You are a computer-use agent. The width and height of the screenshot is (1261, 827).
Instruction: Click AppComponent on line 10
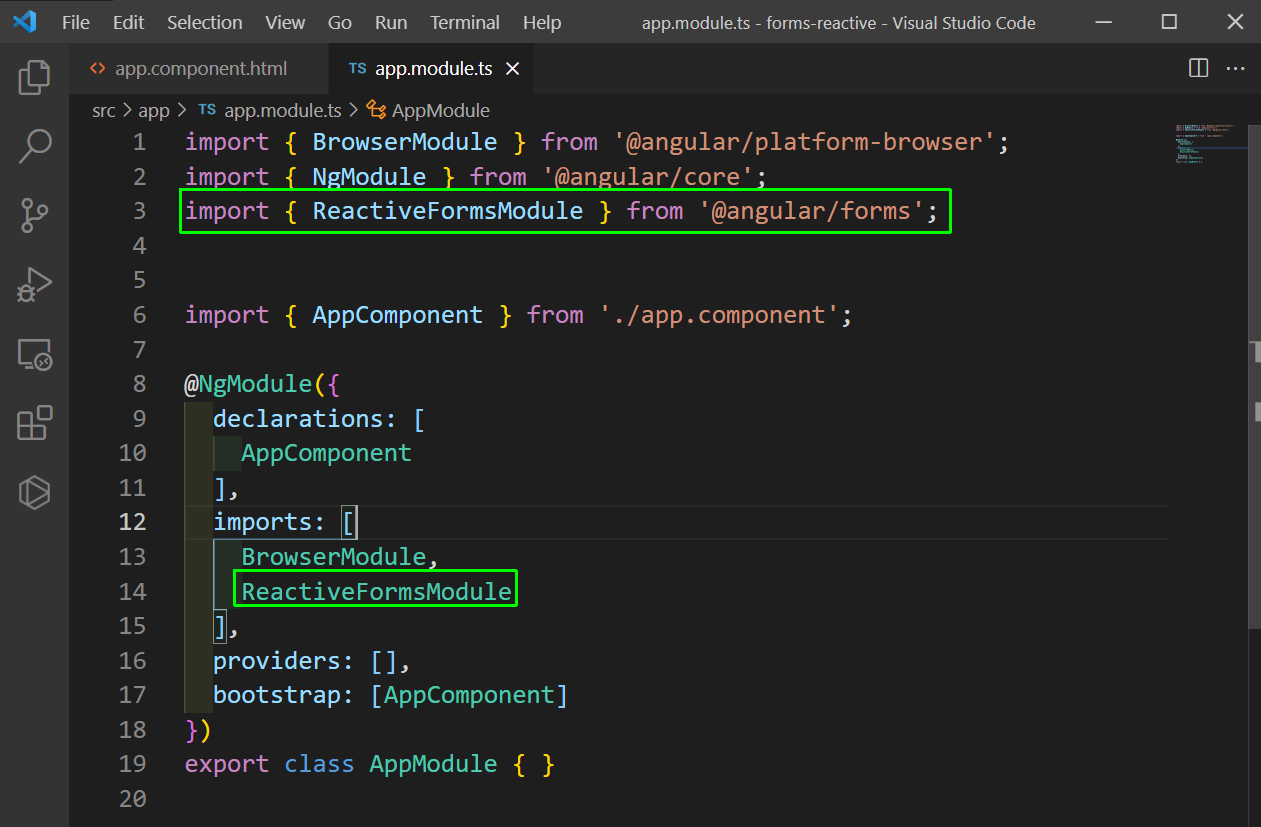[326, 453]
